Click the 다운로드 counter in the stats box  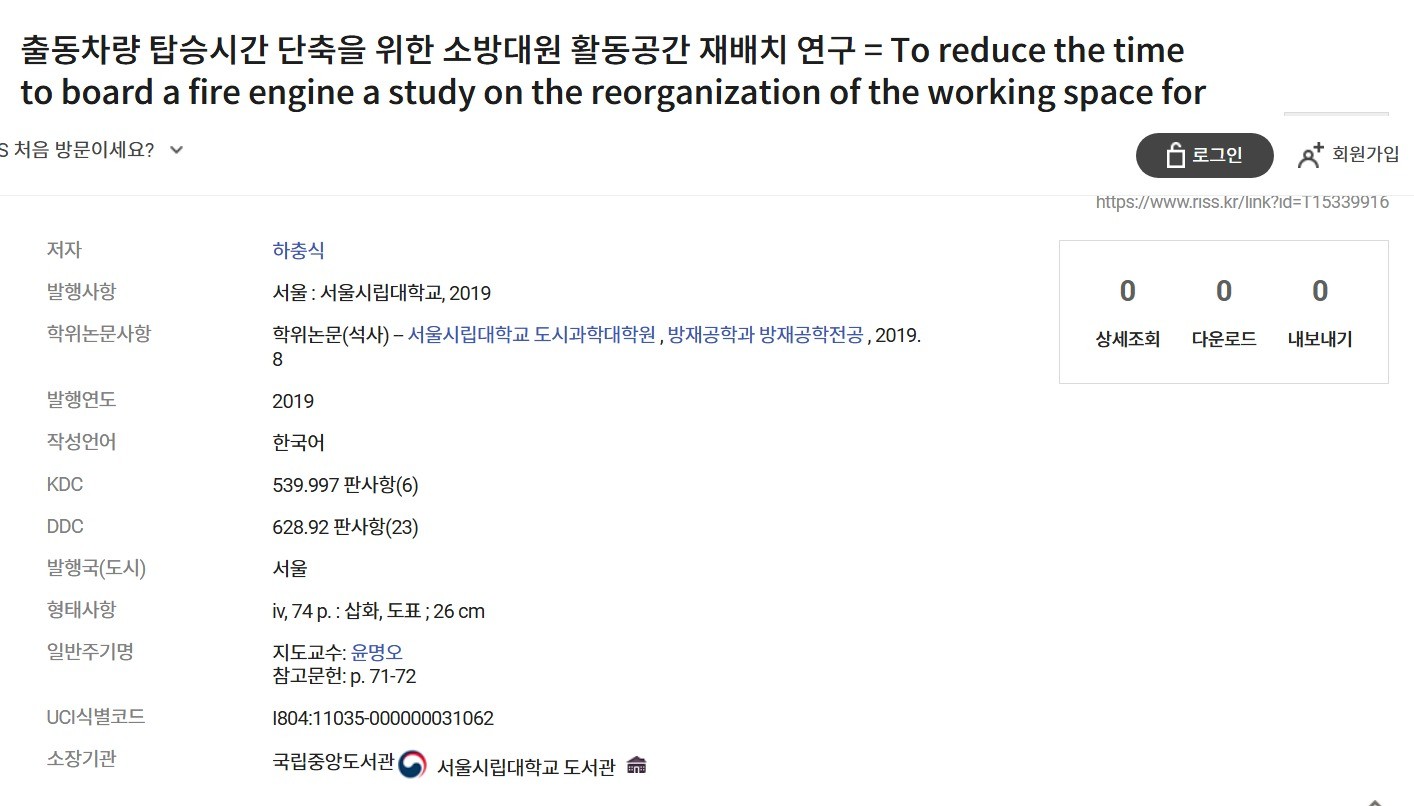tap(1223, 340)
